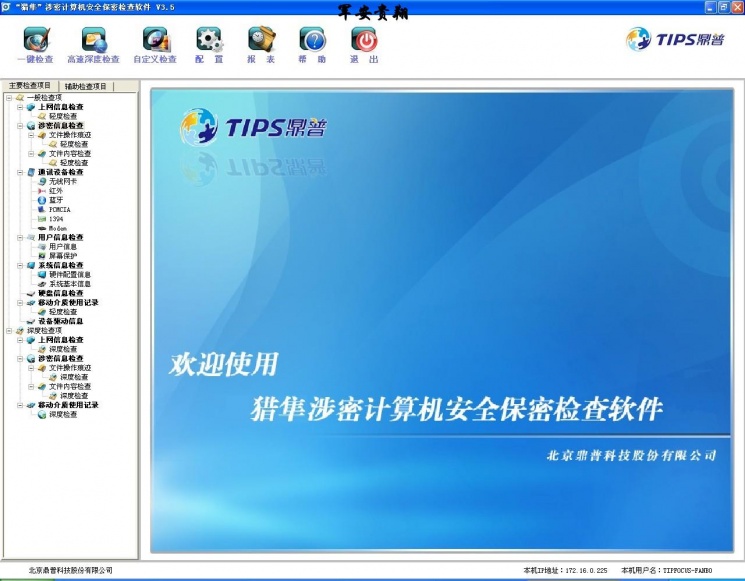Click the 屏幕保护 screensaver icon
Viewport: 745px width, 581px height.
click(x=42, y=256)
